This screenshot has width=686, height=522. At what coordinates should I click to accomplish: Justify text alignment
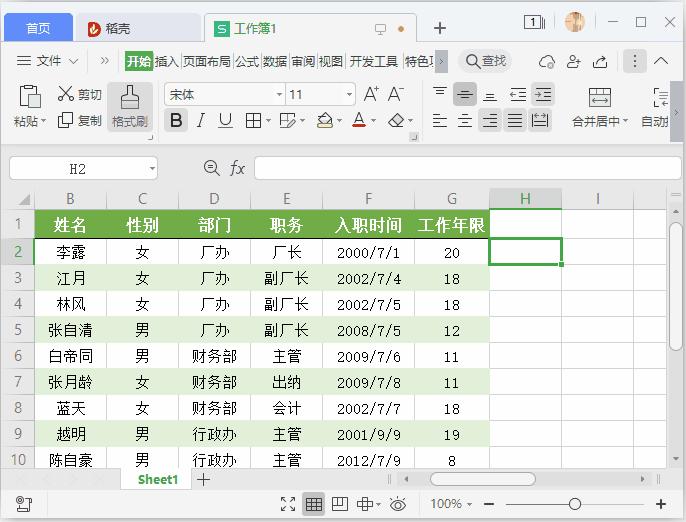515,120
